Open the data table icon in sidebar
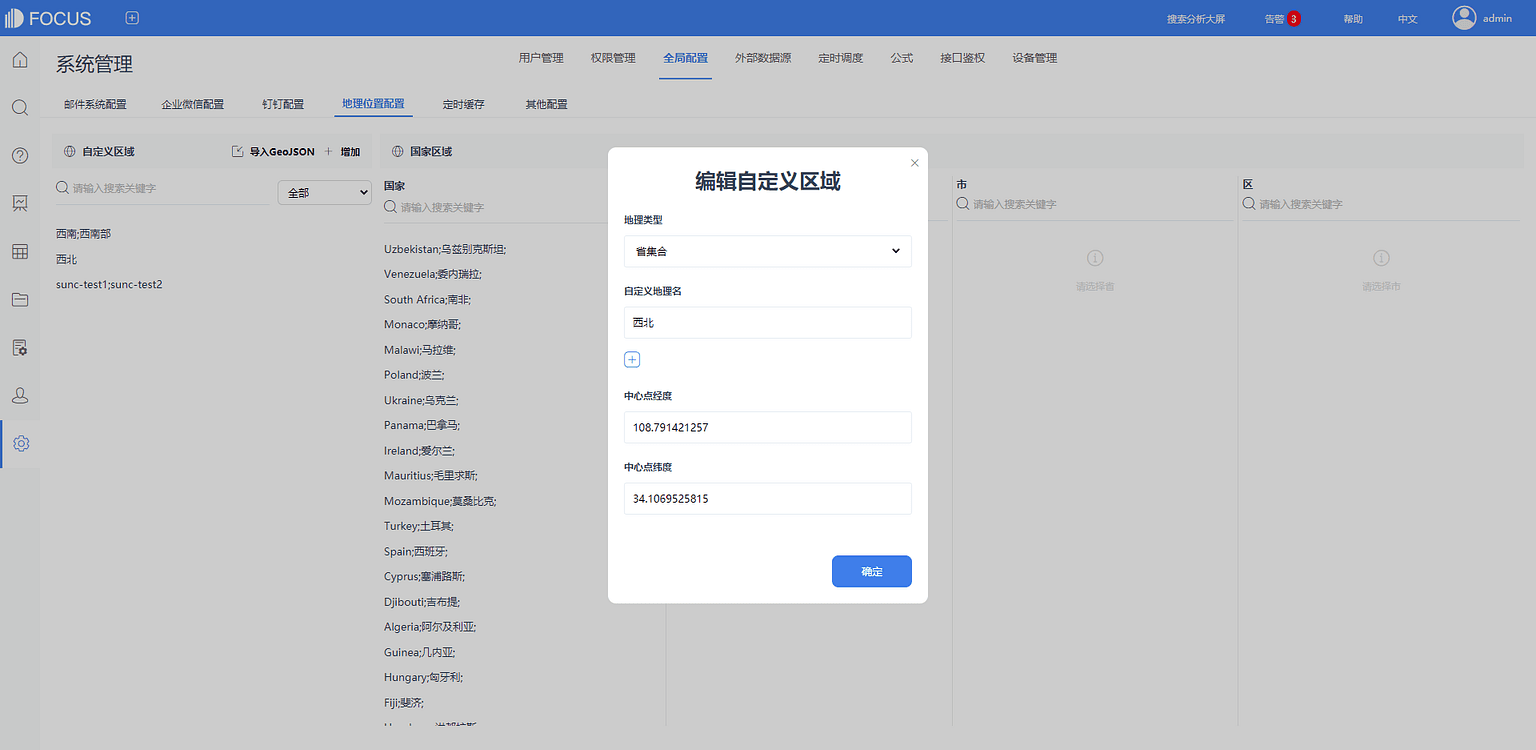Image resolution: width=1536 pixels, height=750 pixels. (20, 251)
